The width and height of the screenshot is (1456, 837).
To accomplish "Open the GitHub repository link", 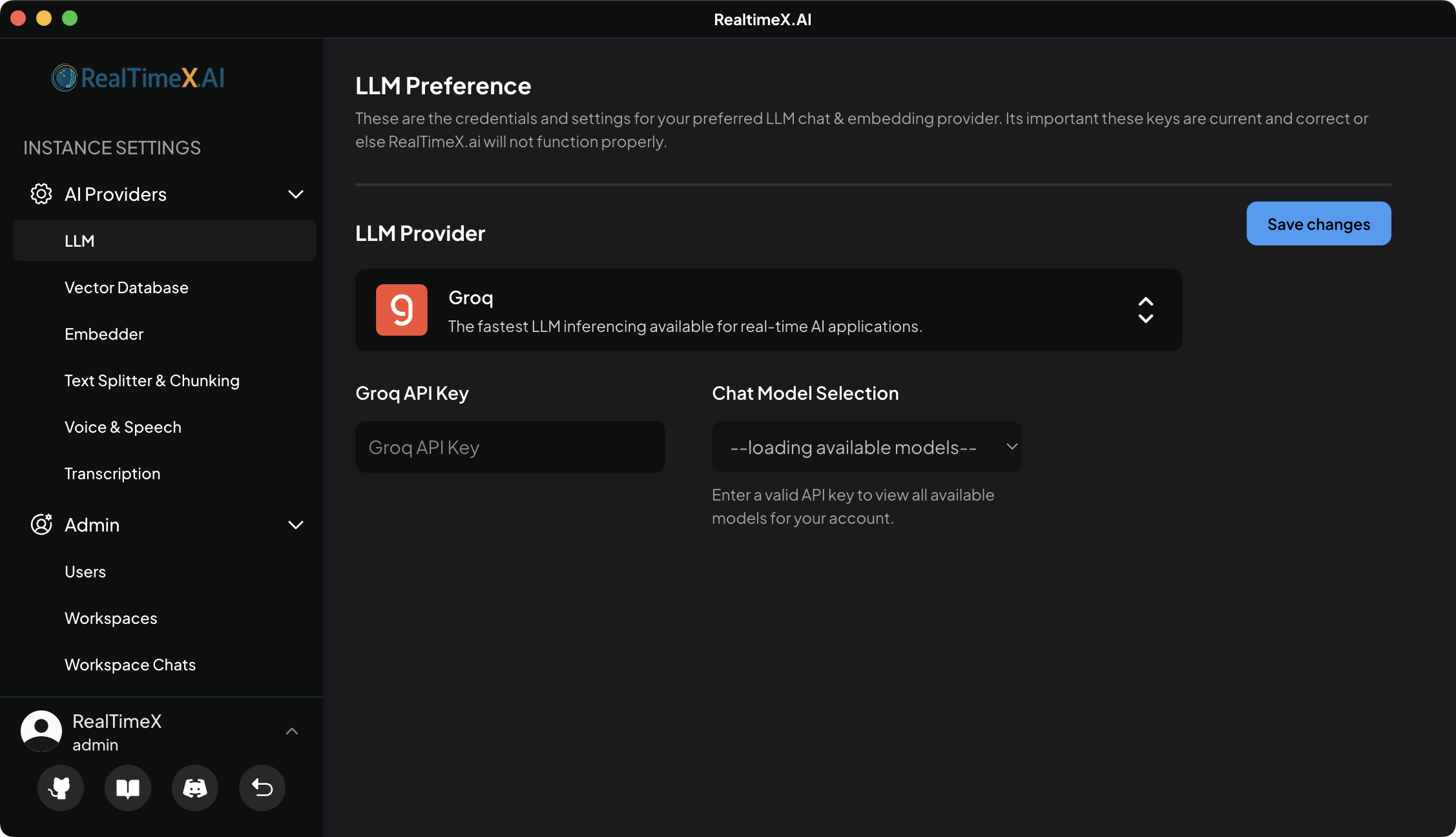I will (60, 788).
